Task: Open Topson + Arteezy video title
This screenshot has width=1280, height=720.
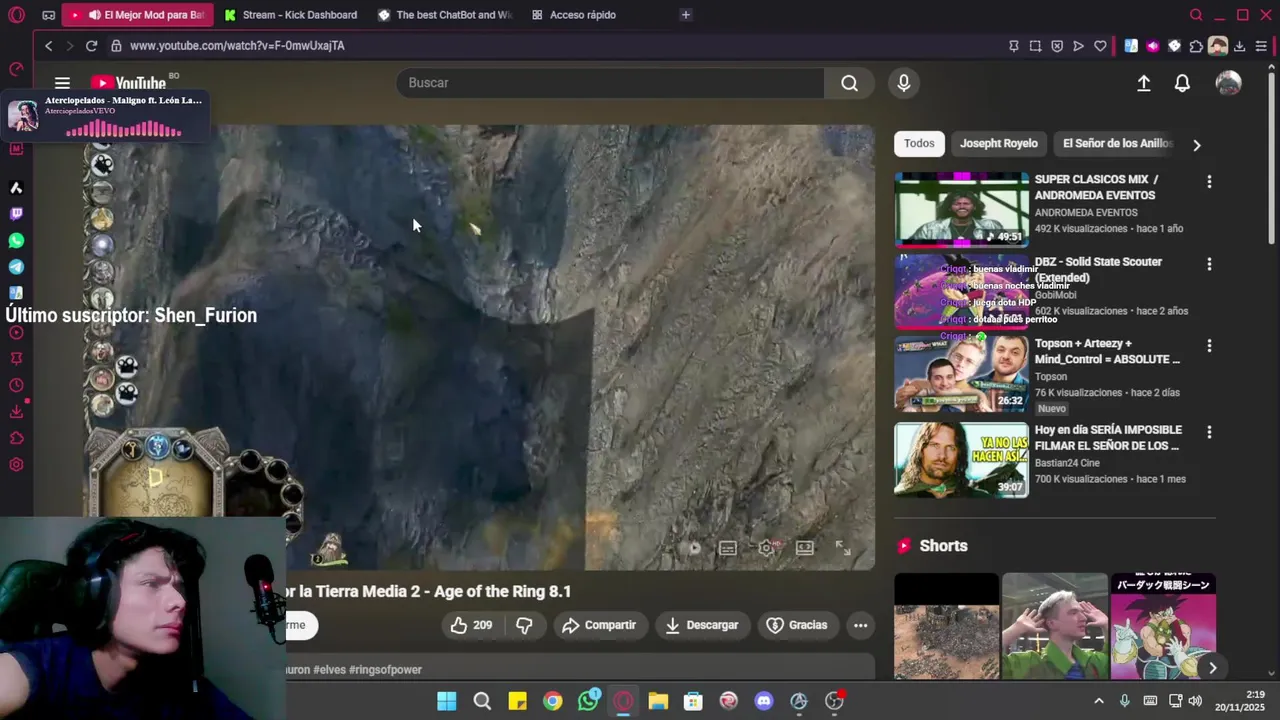Action: [1106, 351]
